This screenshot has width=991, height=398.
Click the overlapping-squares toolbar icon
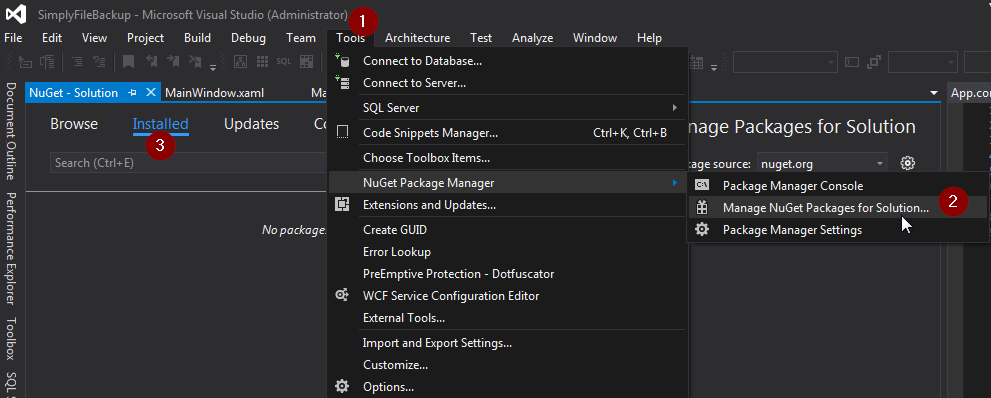[874, 62]
